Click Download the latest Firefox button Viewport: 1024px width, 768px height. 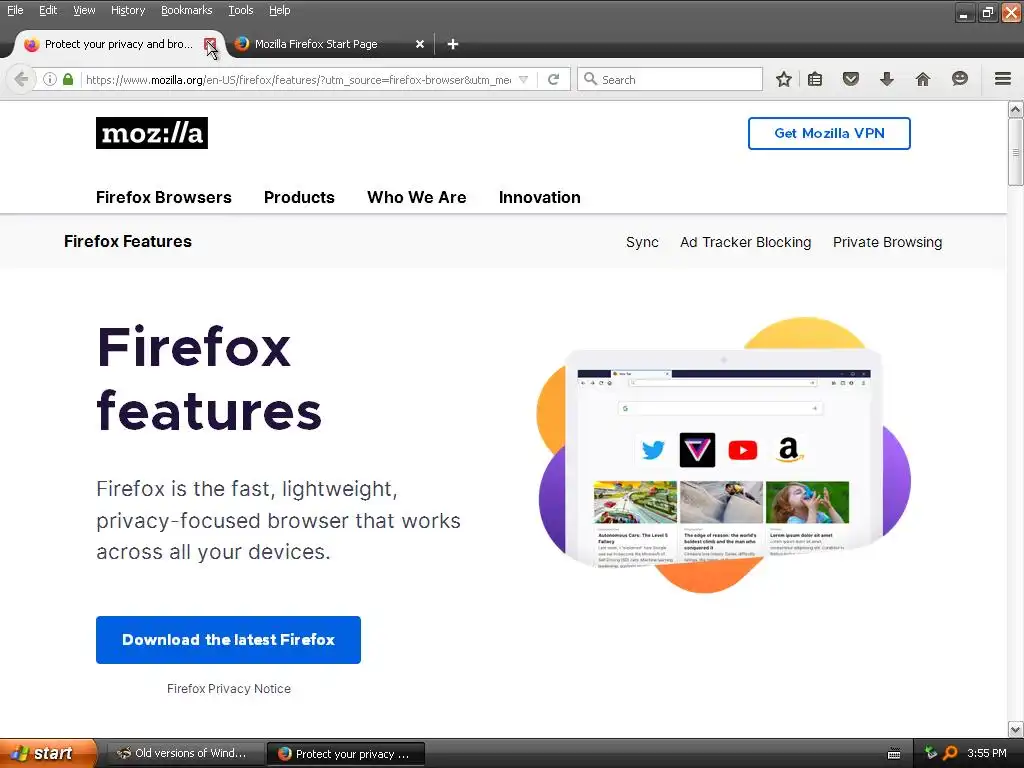(228, 640)
